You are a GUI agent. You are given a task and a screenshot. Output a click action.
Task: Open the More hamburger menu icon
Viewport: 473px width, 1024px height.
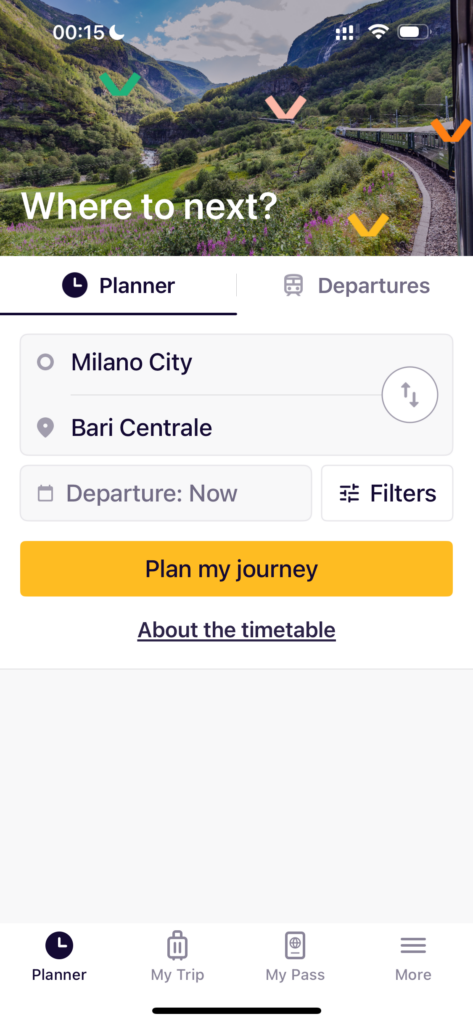coord(413,945)
